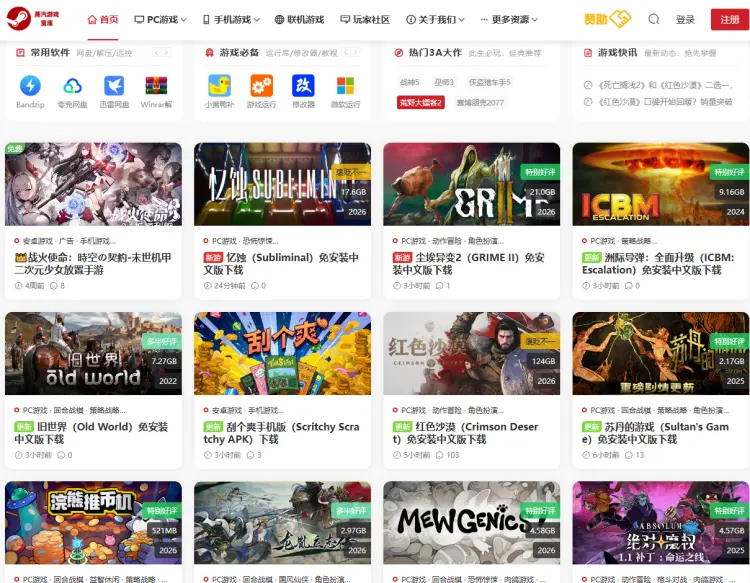Click the site logo in header
Viewport: 750px width, 583px height.
click(x=33, y=19)
